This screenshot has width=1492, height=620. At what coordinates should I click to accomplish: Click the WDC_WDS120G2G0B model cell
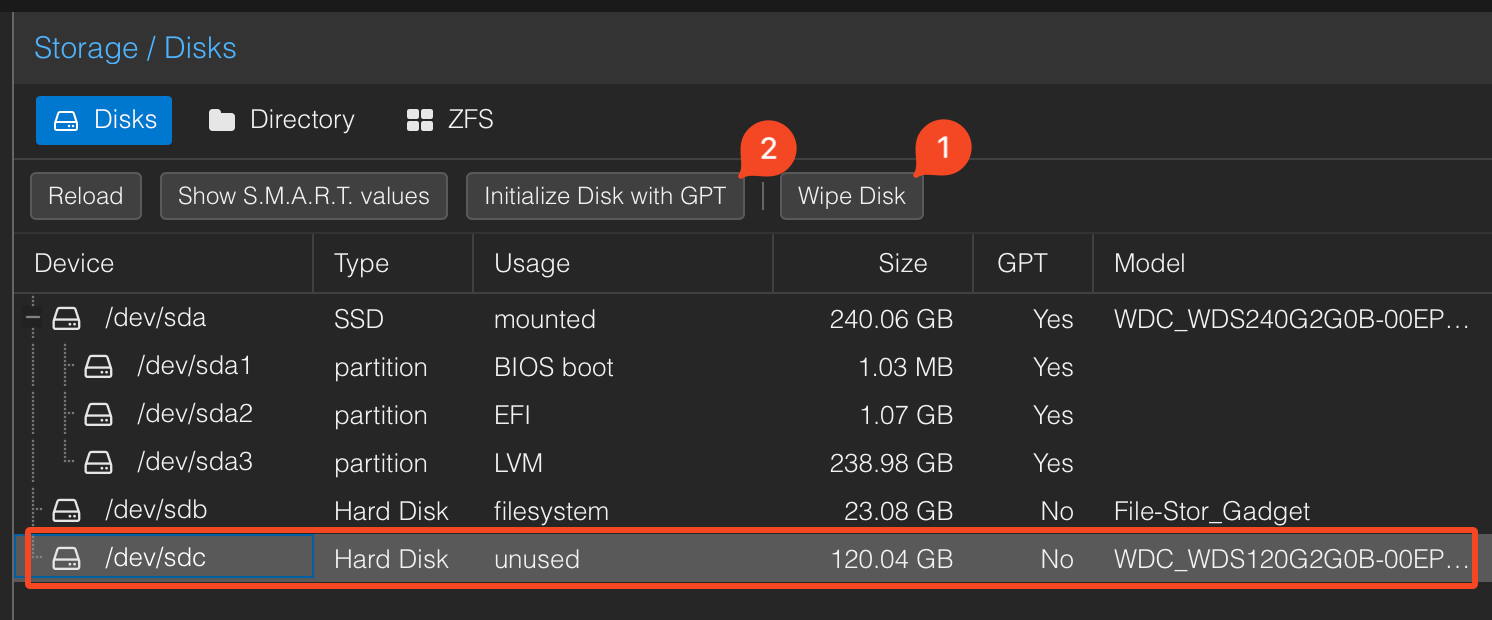coord(1292,560)
